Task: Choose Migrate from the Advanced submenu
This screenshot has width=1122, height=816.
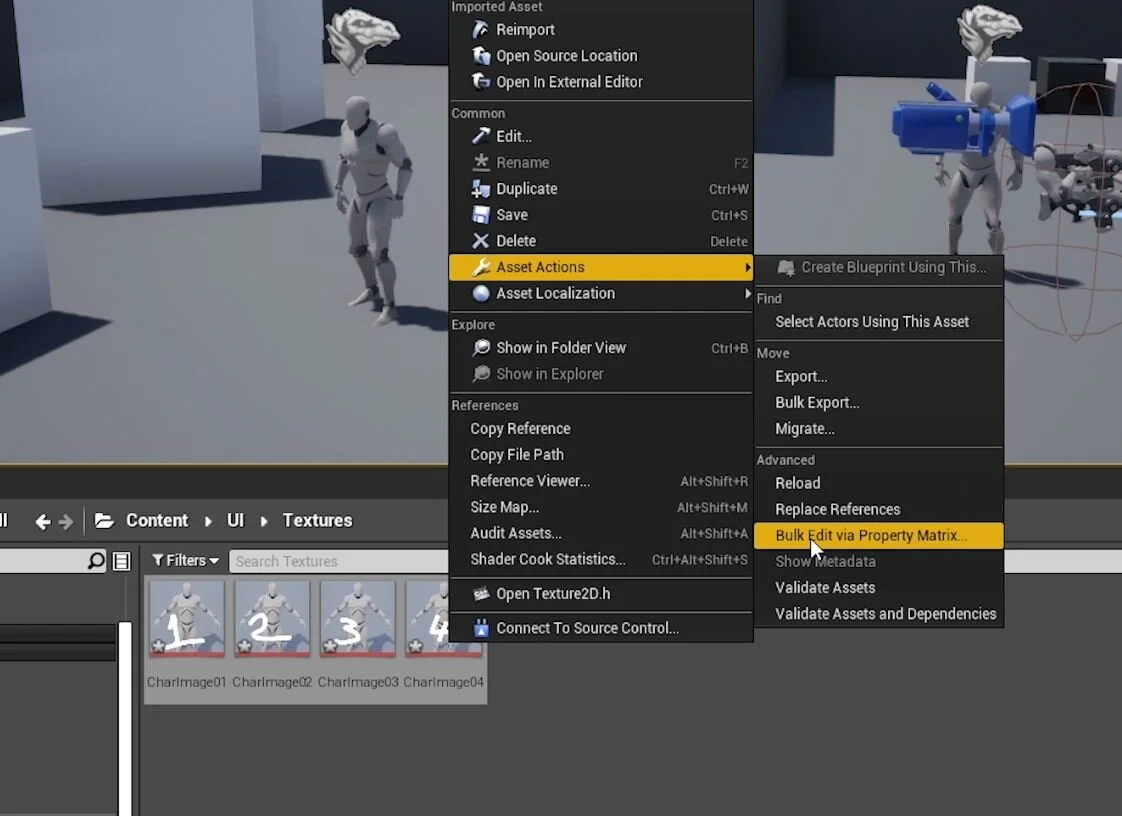Action: [804, 428]
